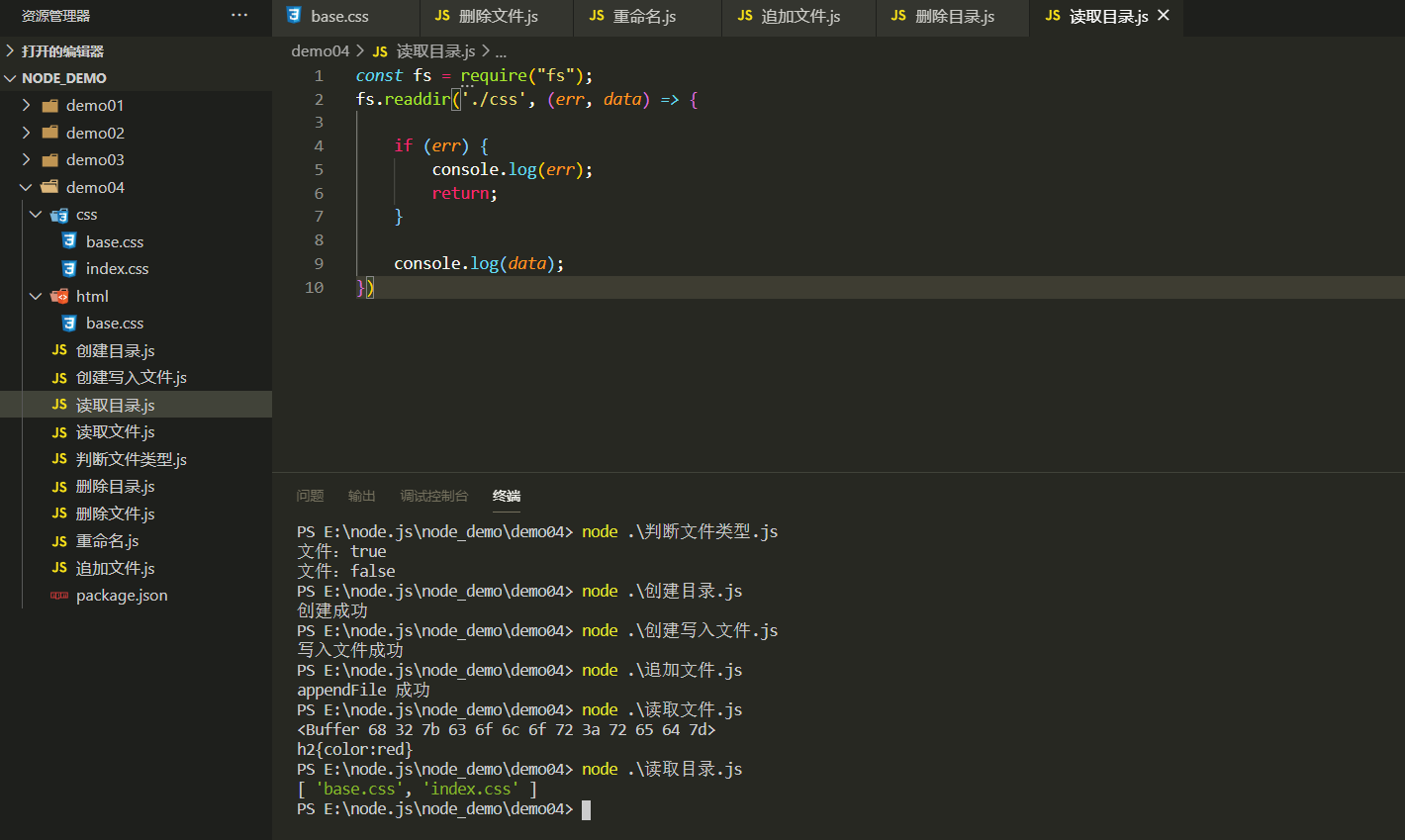The image size is (1405, 840).
Task: Open index.css in the explorer tree
Action: [117, 269]
